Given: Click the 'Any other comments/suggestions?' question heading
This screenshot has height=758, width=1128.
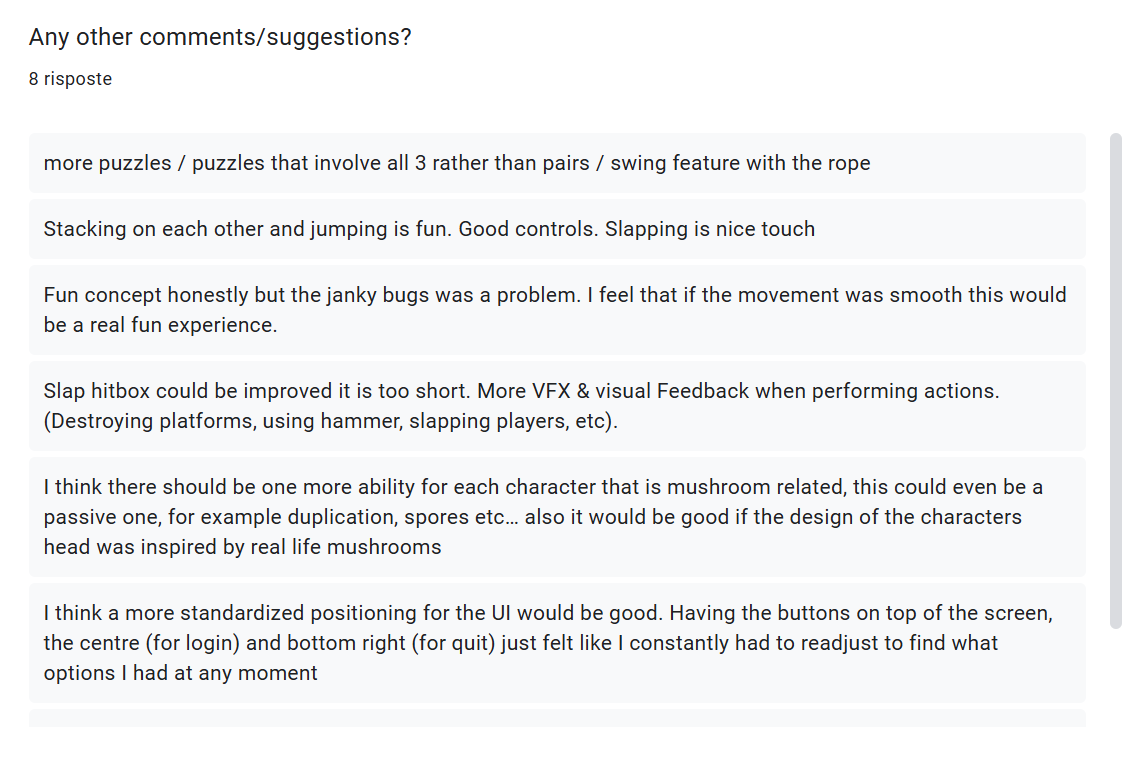Looking at the screenshot, I should point(220,37).
